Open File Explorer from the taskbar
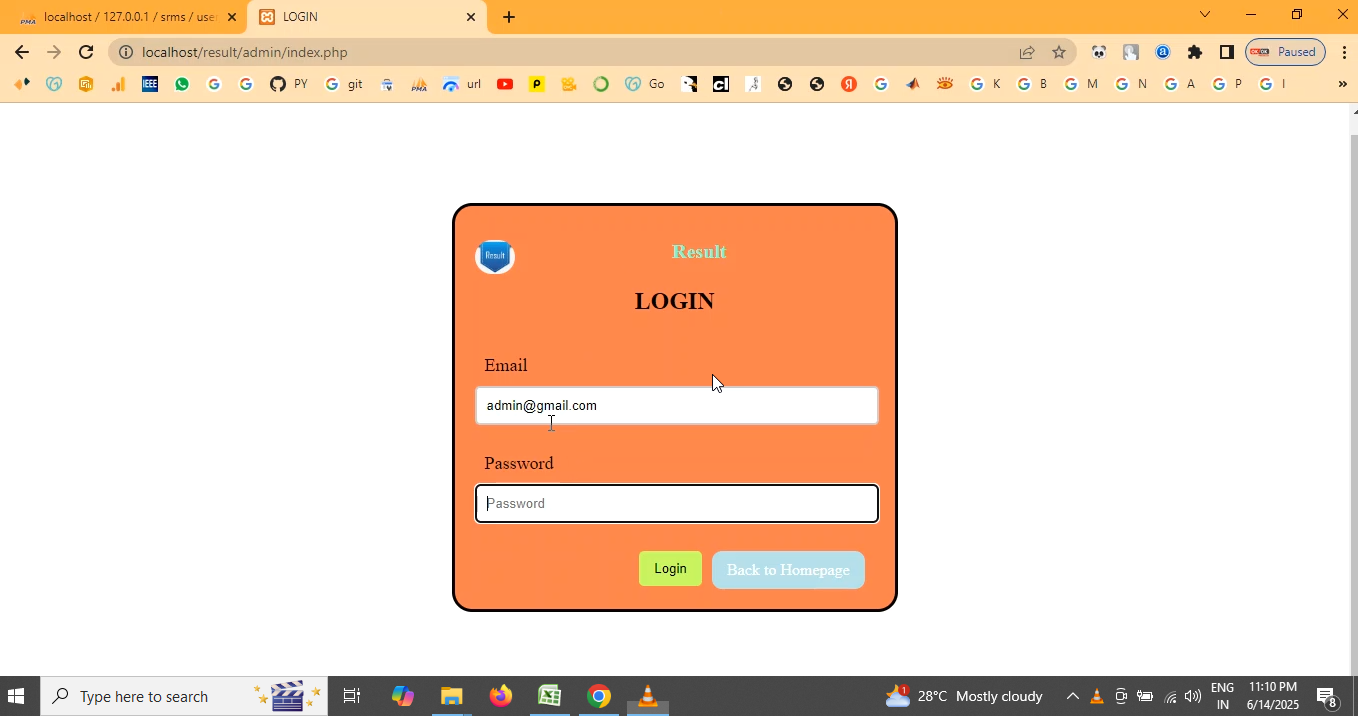 pos(451,696)
